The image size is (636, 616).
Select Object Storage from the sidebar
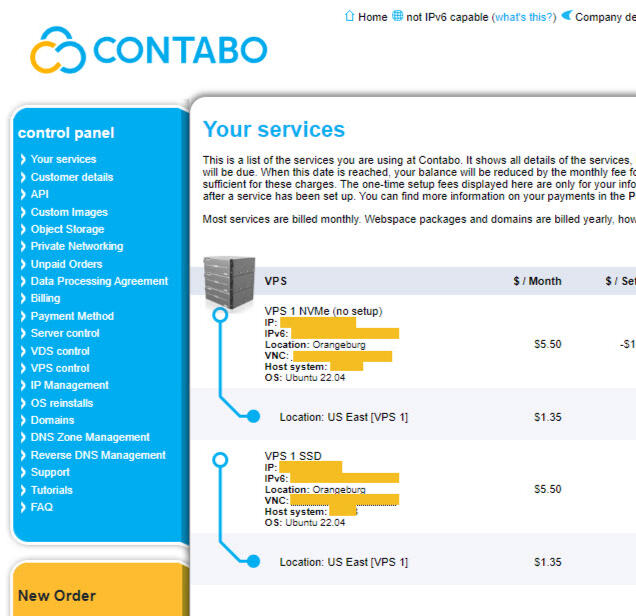(x=68, y=229)
